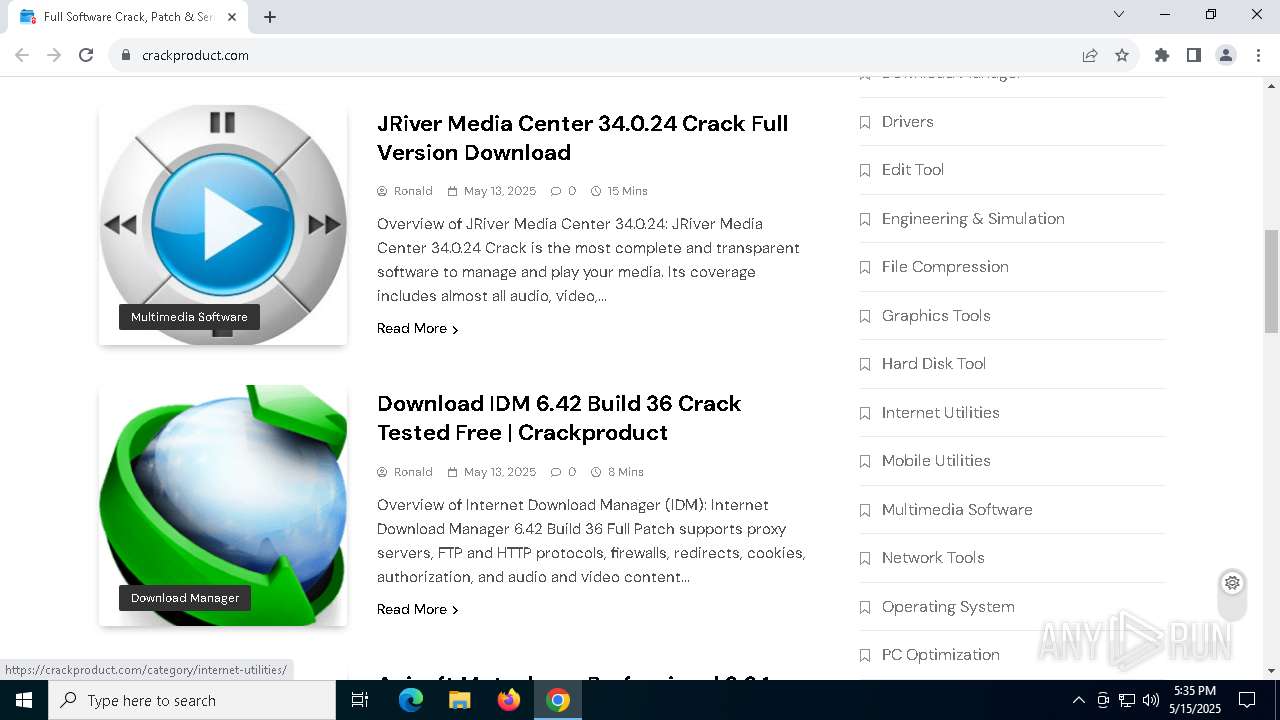Open the PC Optimization category

tap(941, 655)
